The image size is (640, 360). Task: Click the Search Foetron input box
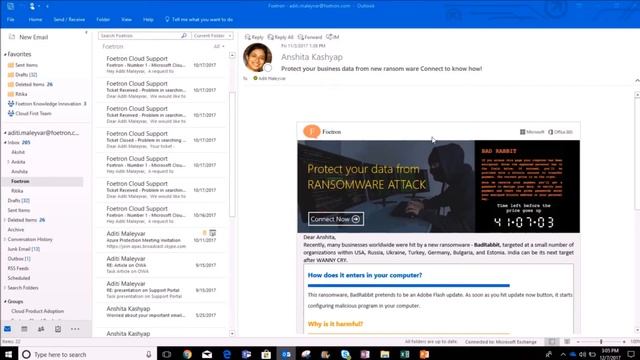pos(140,36)
